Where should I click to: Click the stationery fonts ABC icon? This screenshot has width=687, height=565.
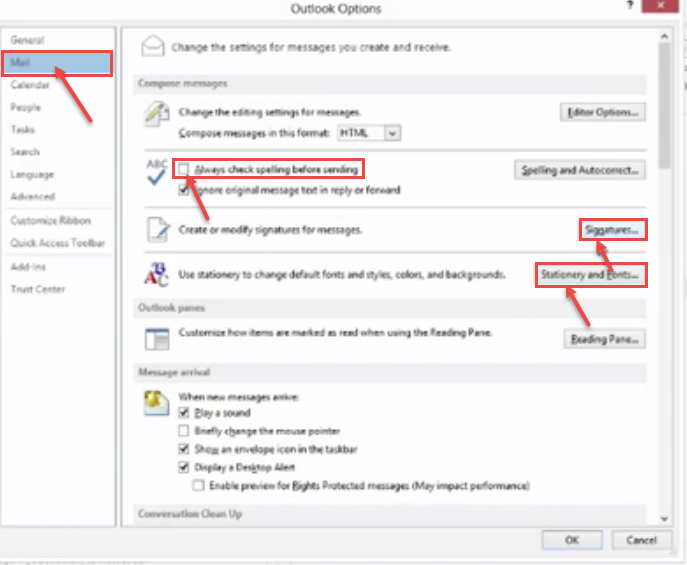click(156, 274)
